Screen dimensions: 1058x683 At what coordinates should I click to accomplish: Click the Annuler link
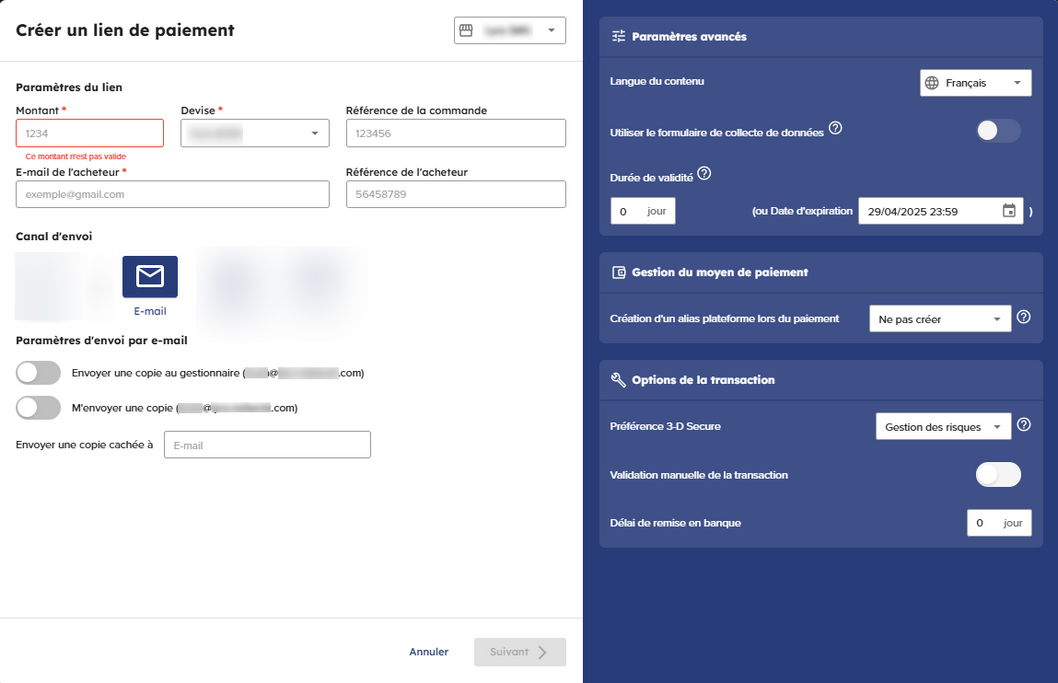(x=428, y=652)
